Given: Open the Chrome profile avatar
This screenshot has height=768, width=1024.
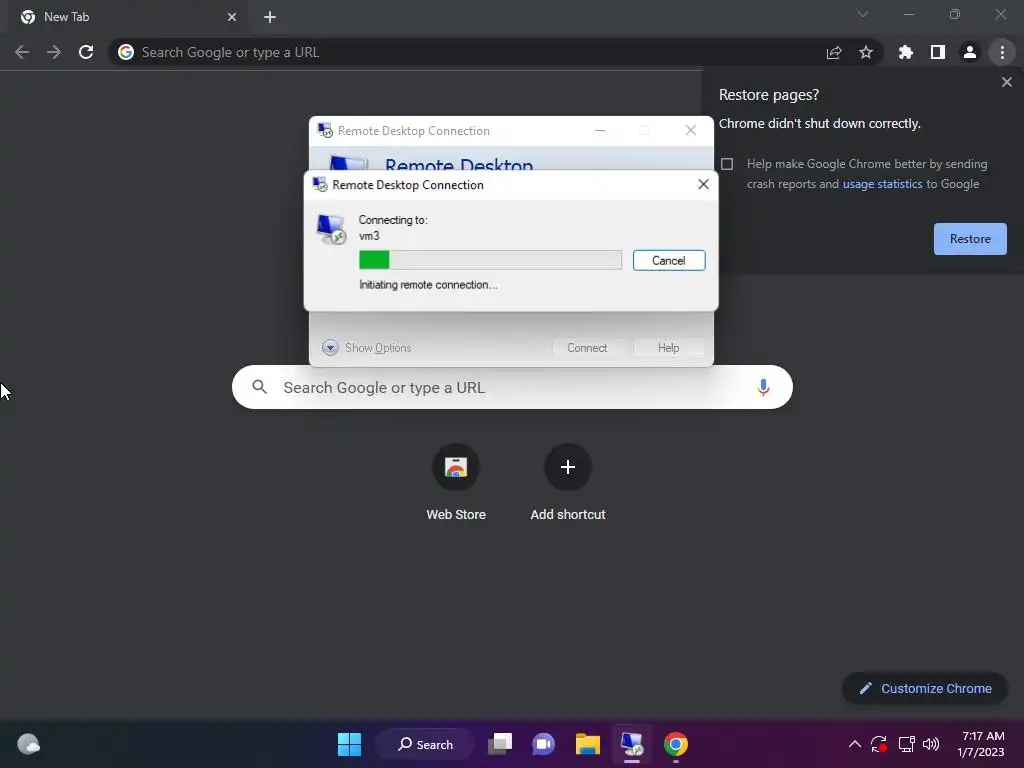Looking at the screenshot, I should coord(970,52).
